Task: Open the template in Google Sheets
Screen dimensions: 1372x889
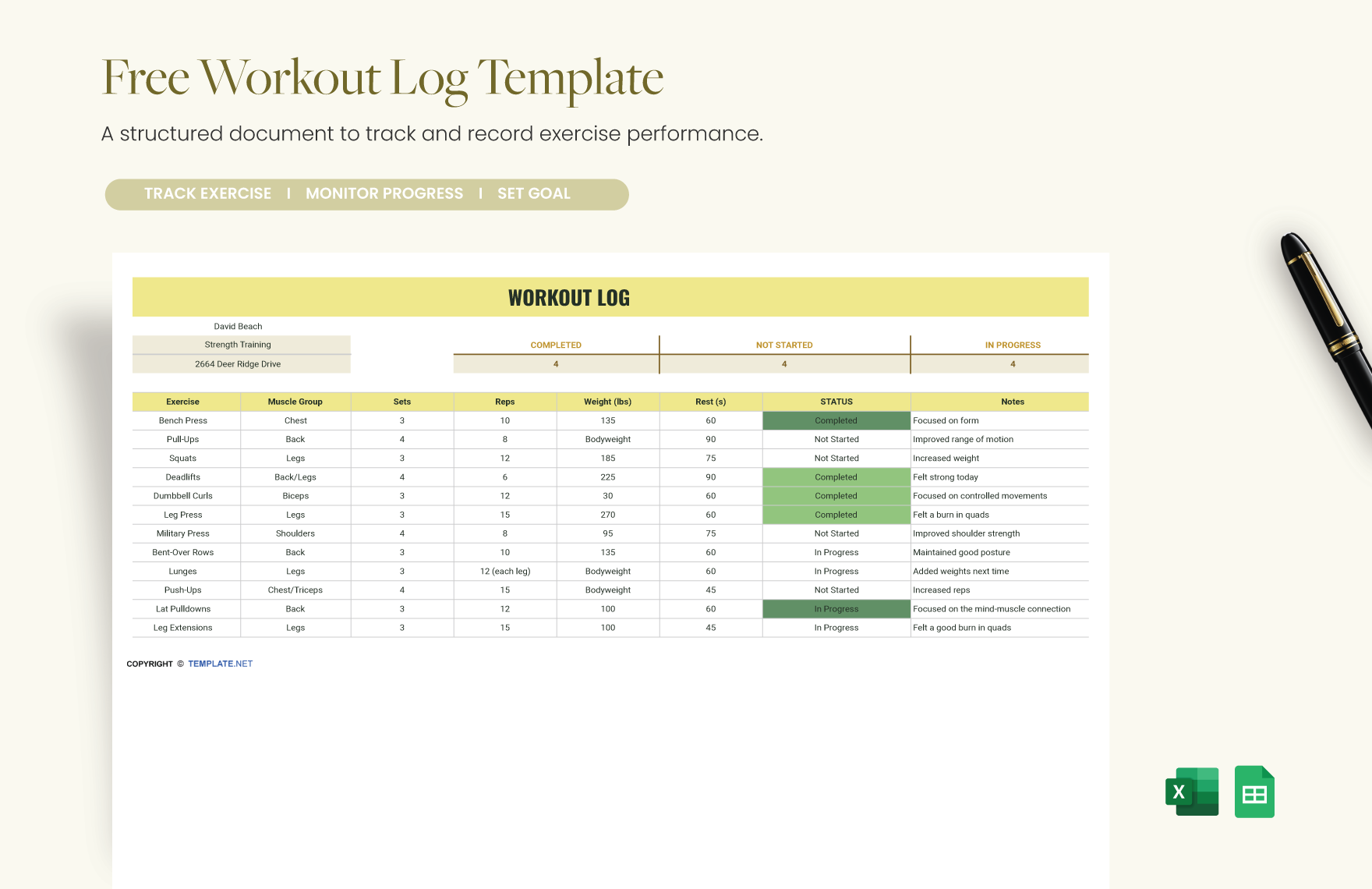Action: (x=1254, y=791)
